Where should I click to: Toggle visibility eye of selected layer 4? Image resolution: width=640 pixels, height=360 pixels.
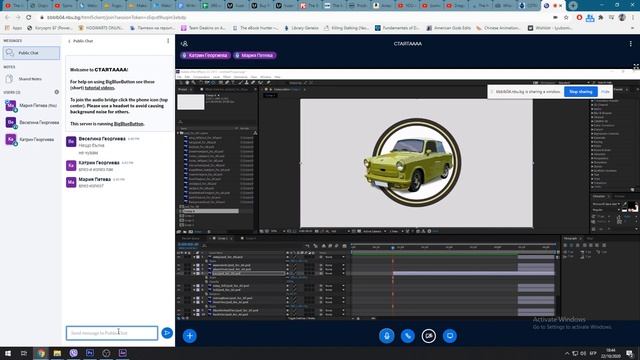click(x=179, y=273)
